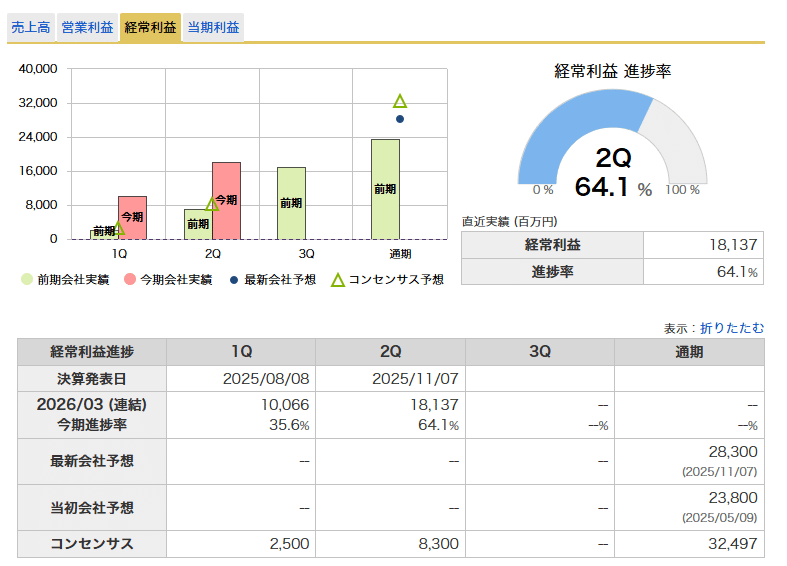This screenshot has width=787, height=566.
Task: Click the 18,137 value in 2Q table column
Action: pos(435,405)
